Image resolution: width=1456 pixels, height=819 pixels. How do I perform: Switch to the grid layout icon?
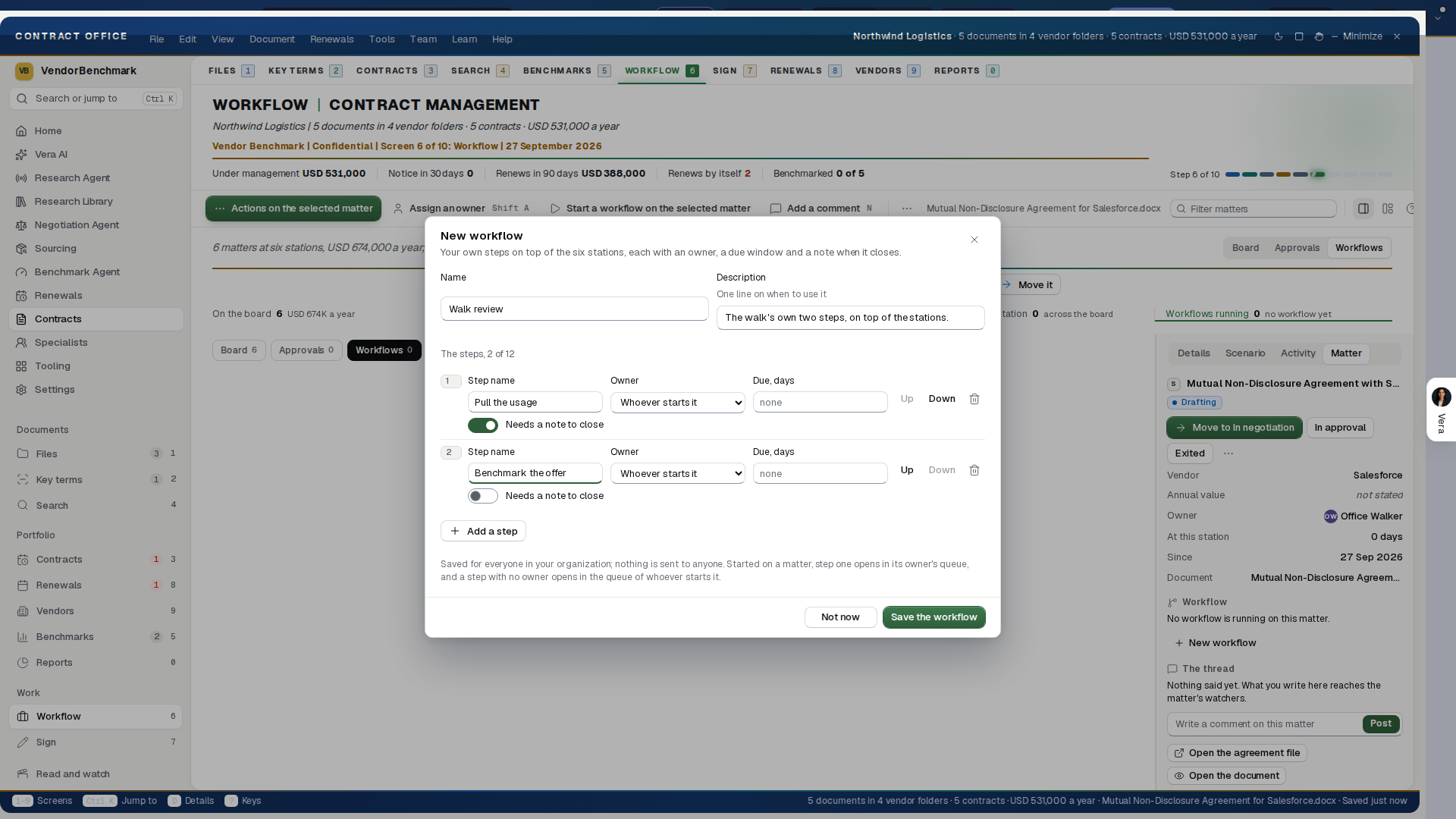pyautogui.click(x=1388, y=209)
